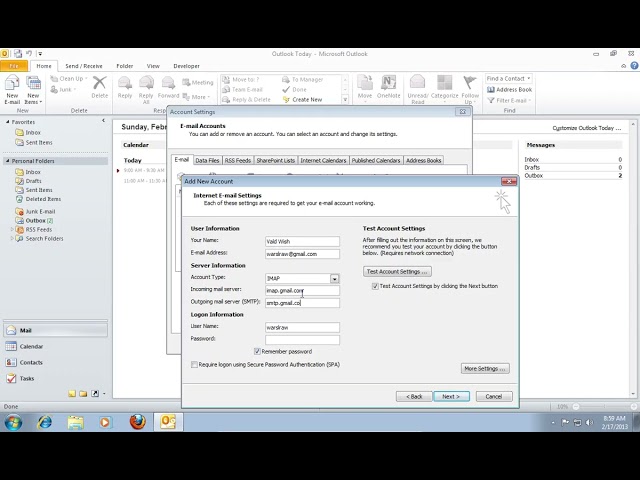Select Data Files tab in Account Settings
The width and height of the screenshot is (640, 480).
click(207, 160)
